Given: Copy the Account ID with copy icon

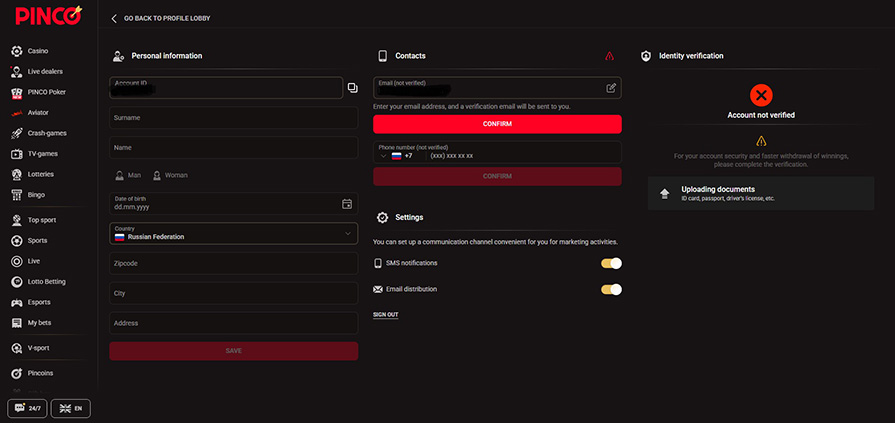Looking at the screenshot, I should [353, 88].
